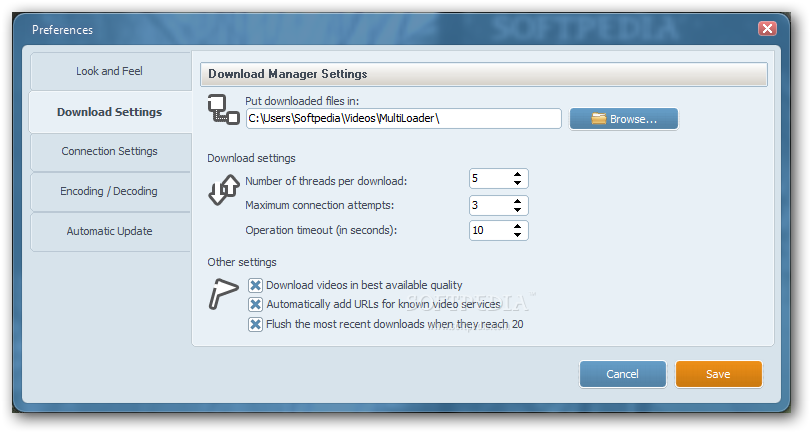Viewport: 811px width, 433px height.
Task: Decrease operation timeout seconds
Action: click(517, 235)
